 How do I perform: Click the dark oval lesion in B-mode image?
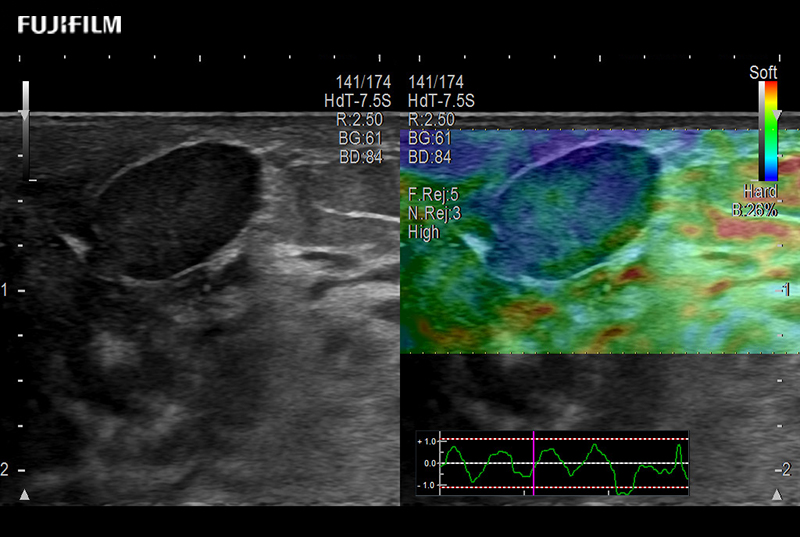pyautogui.click(x=176, y=212)
